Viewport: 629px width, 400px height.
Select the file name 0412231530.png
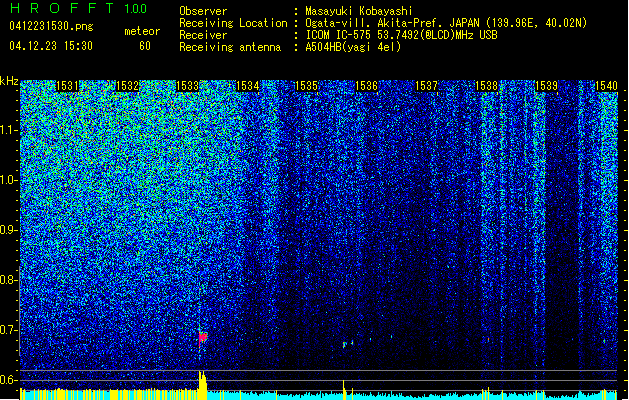(51, 26)
